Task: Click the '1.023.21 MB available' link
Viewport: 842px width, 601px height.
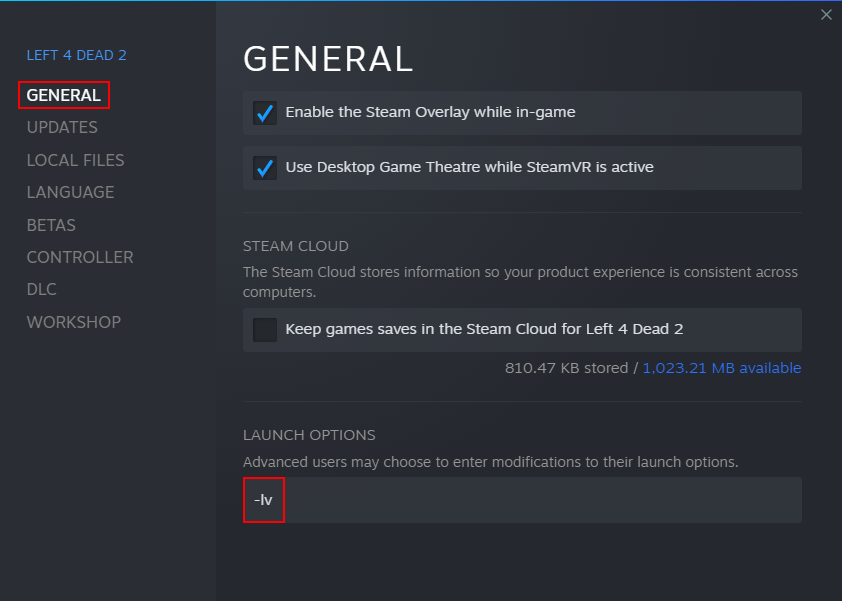Action: coord(721,368)
